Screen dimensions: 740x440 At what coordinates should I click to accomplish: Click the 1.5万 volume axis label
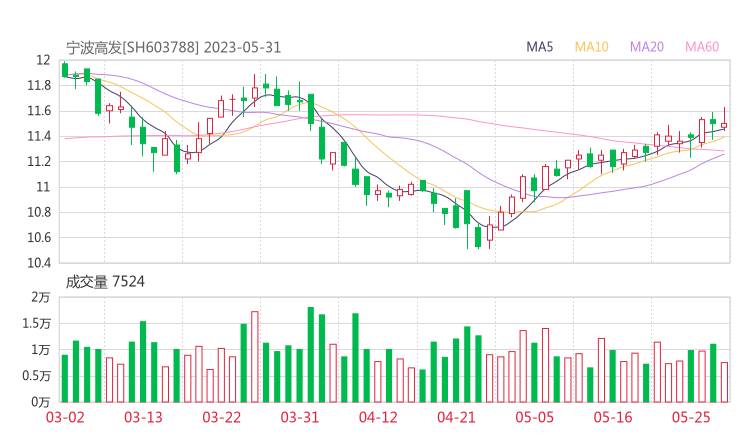pyautogui.click(x=36, y=324)
